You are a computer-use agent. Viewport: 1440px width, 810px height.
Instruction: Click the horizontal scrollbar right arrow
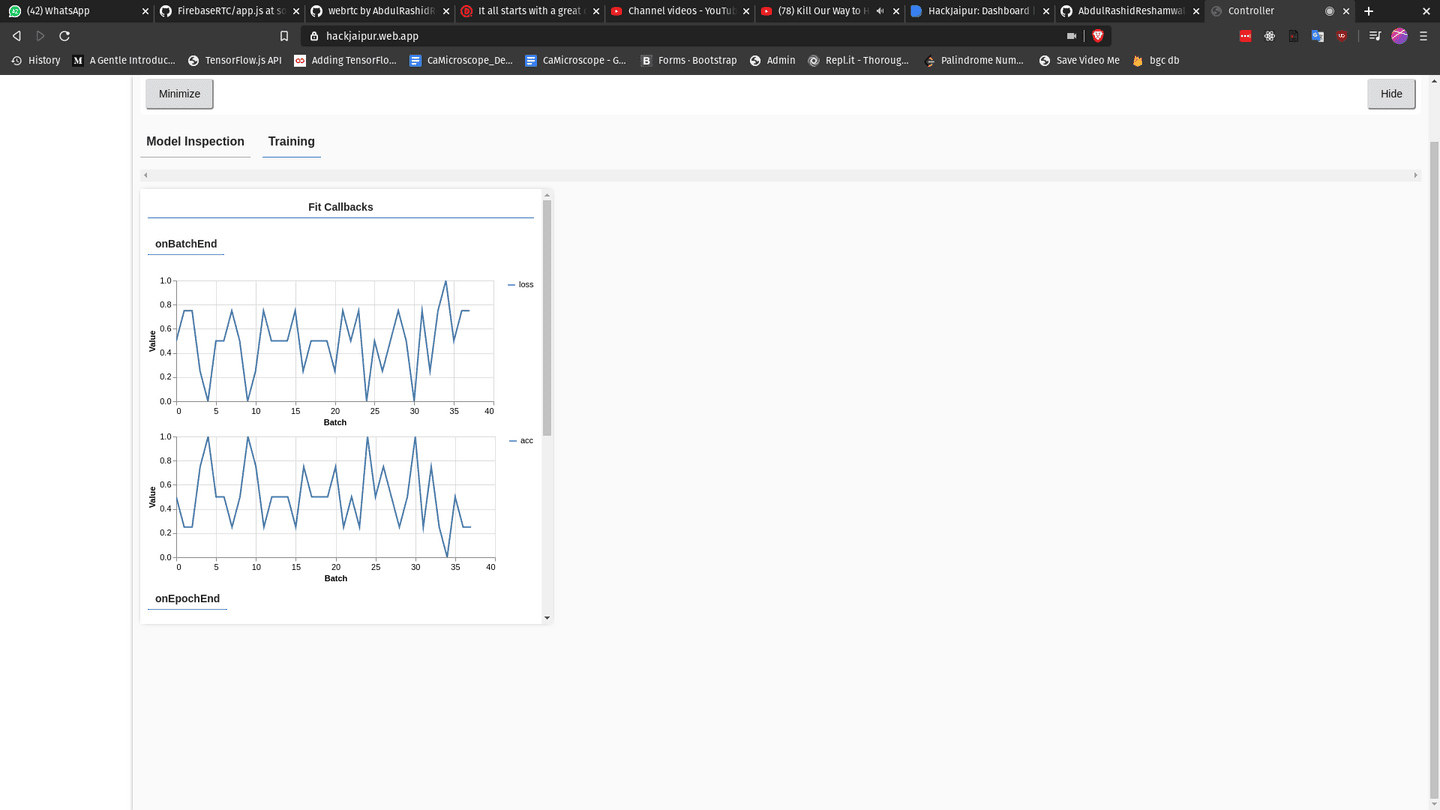click(x=1415, y=175)
